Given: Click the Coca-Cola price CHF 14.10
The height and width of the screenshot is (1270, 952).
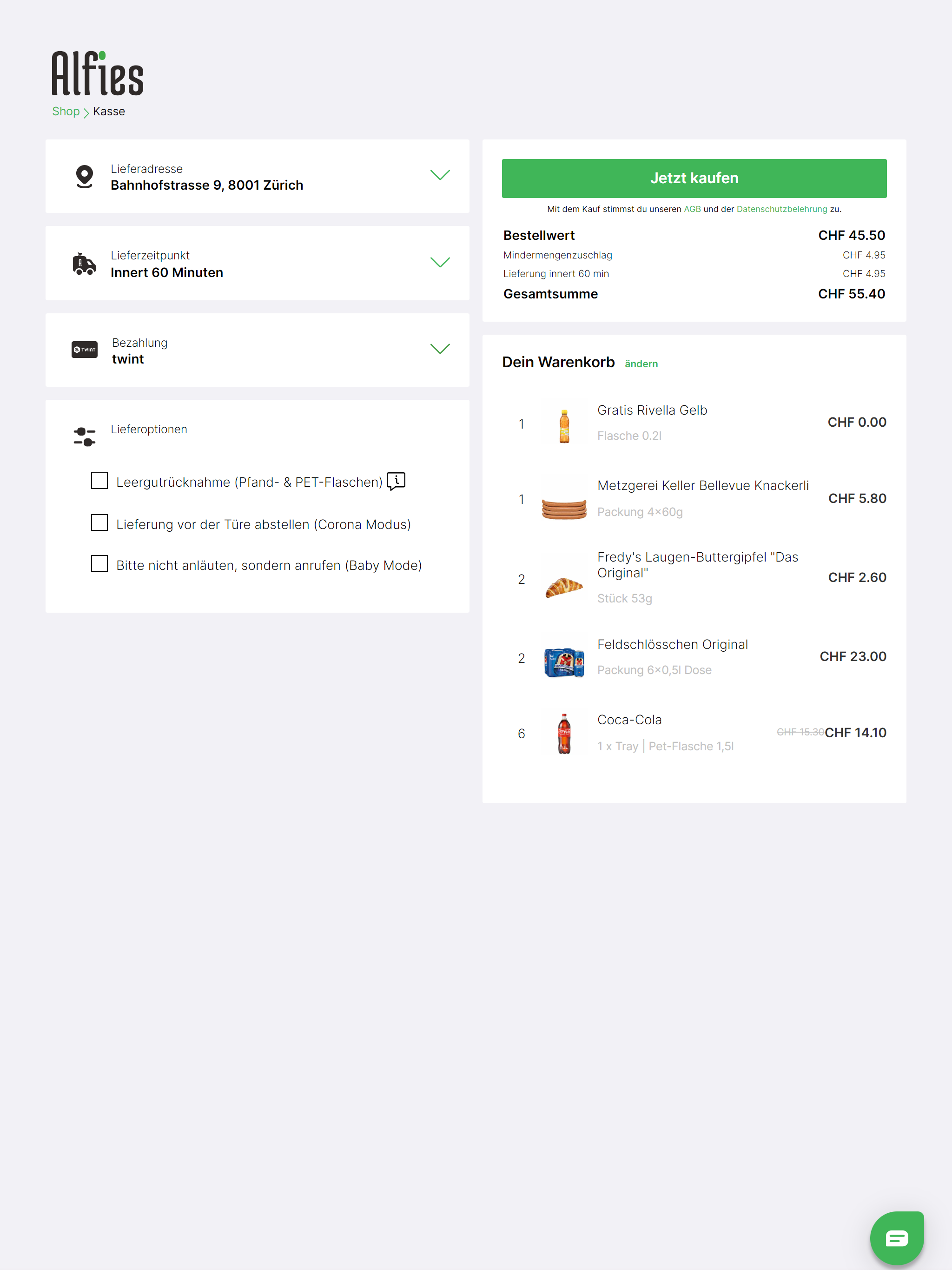Looking at the screenshot, I should click(855, 733).
